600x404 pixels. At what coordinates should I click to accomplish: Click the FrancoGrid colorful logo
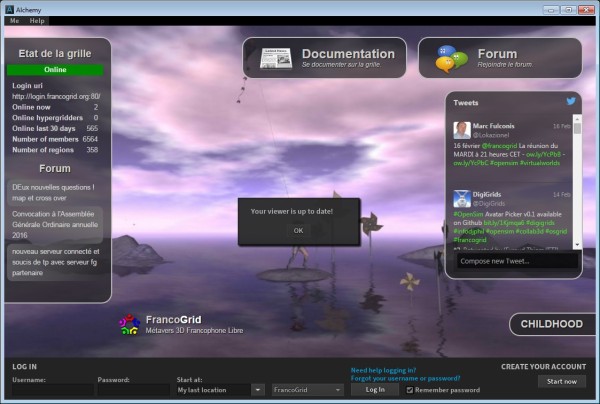click(x=129, y=324)
